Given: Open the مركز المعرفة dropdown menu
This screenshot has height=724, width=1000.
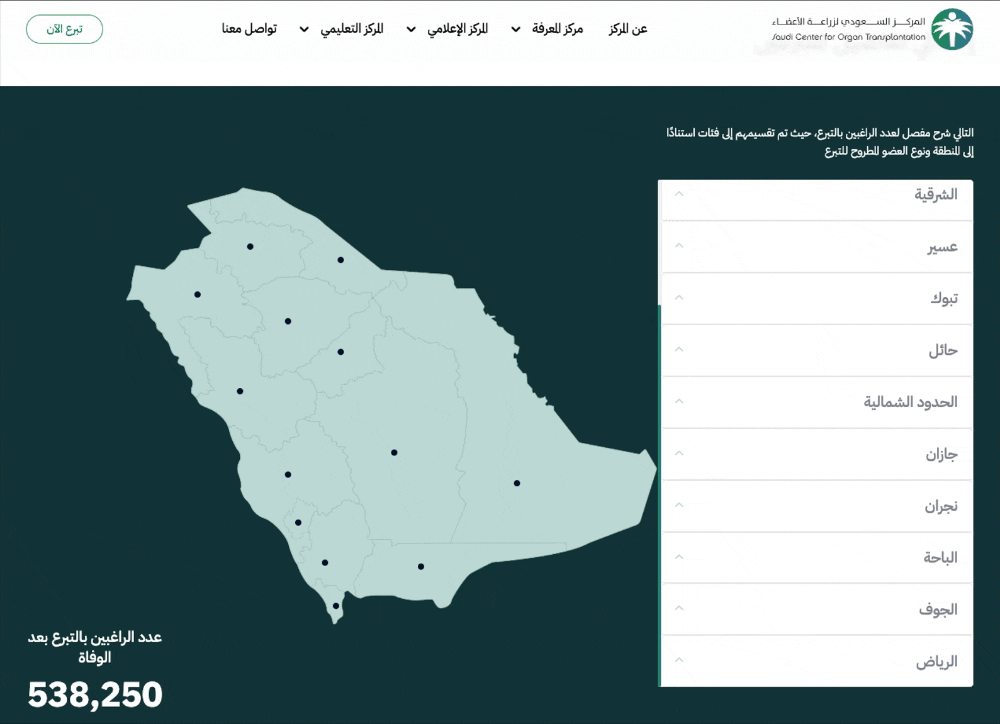Looking at the screenshot, I should pos(547,29).
